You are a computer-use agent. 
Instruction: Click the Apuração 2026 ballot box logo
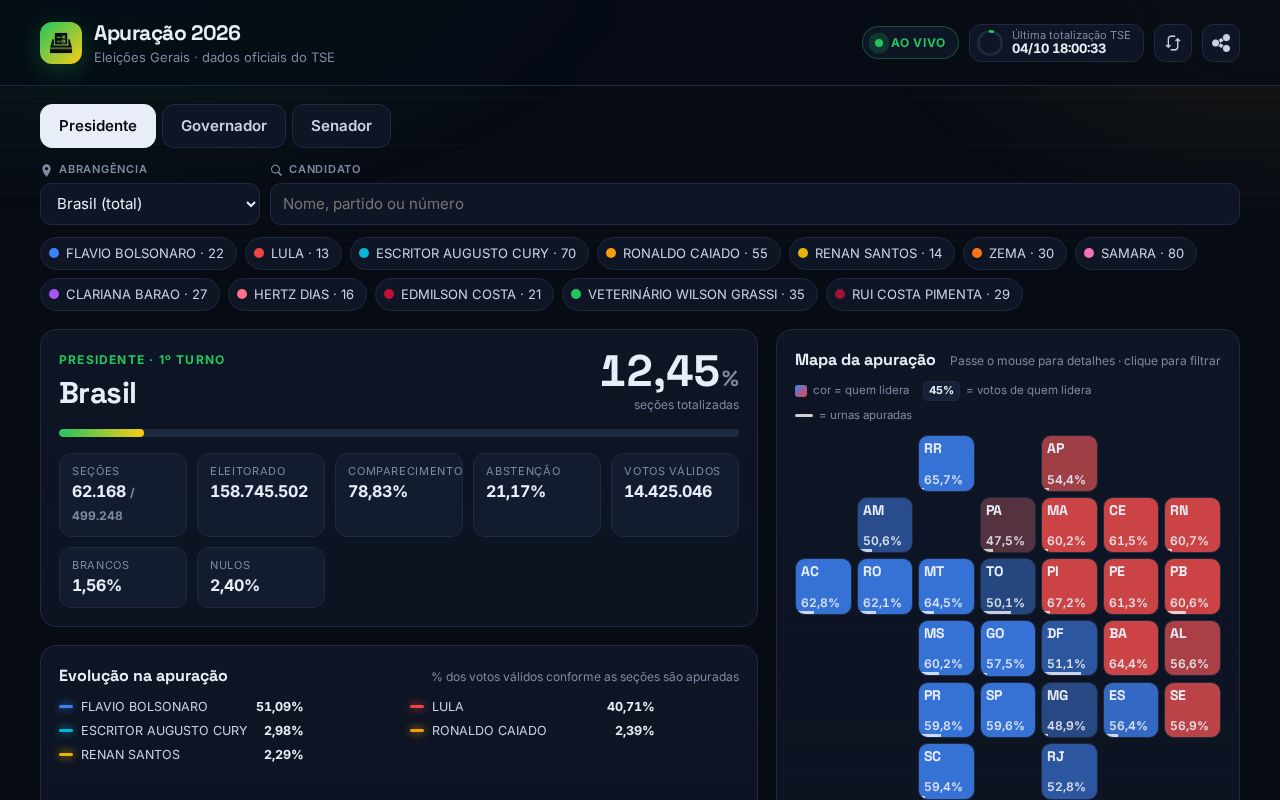click(61, 43)
